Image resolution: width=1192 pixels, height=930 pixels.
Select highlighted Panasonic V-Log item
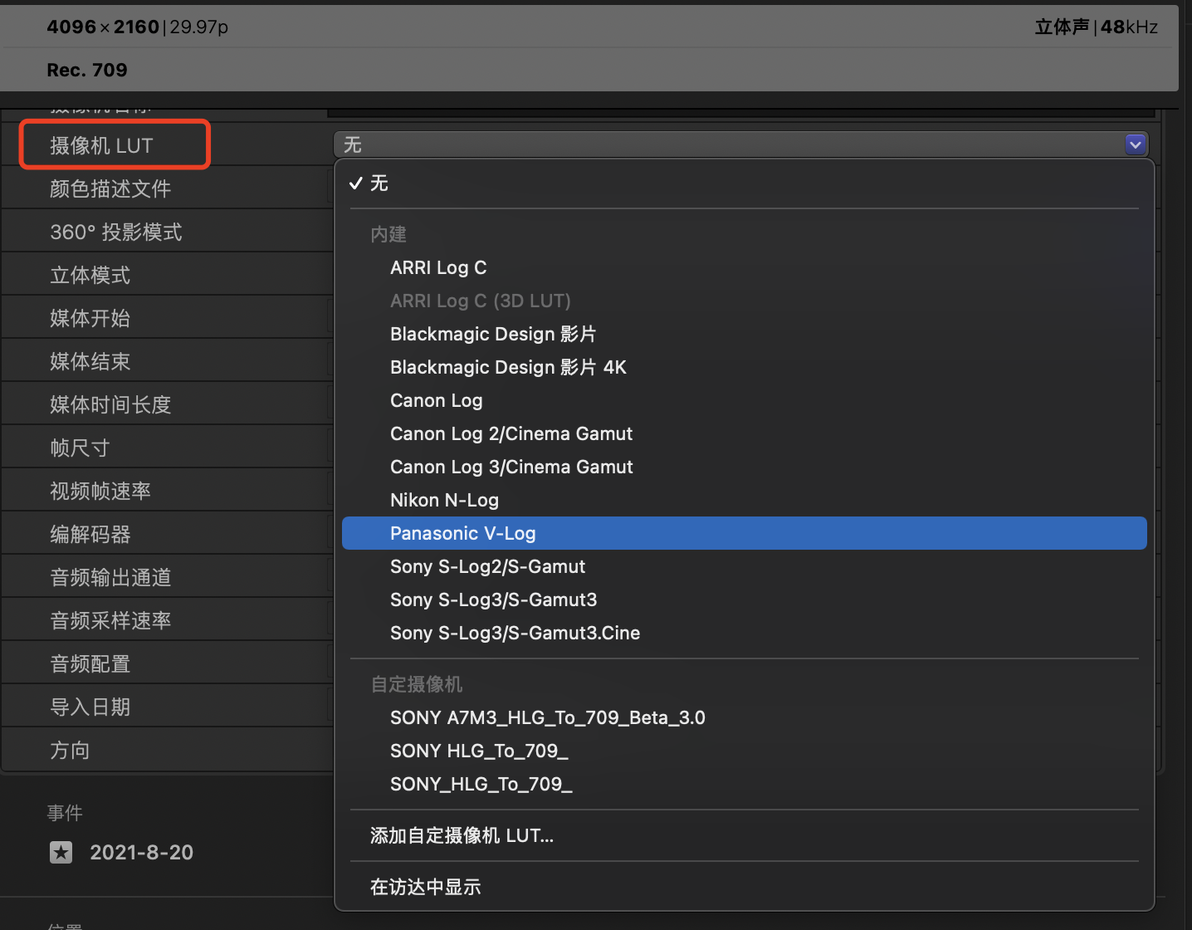(x=744, y=533)
